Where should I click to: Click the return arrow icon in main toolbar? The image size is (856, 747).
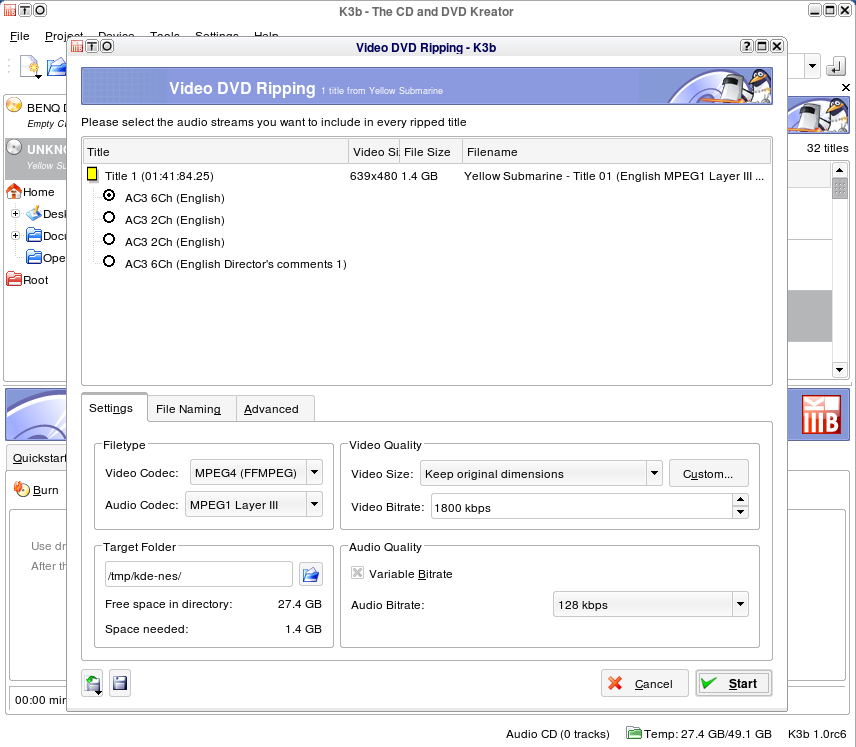[836, 66]
